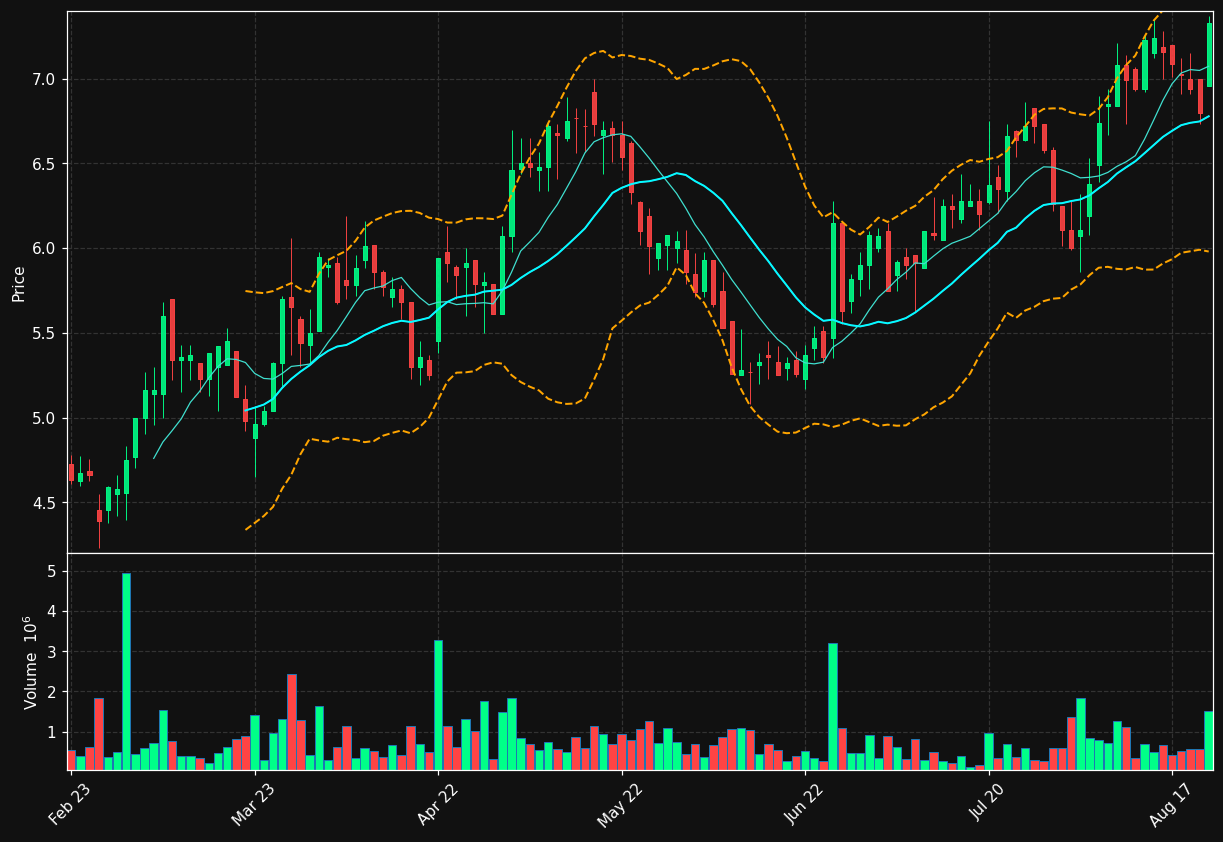The image size is (1223, 842).
Task: Click the 6.5 price axis tick
Action: point(46,164)
